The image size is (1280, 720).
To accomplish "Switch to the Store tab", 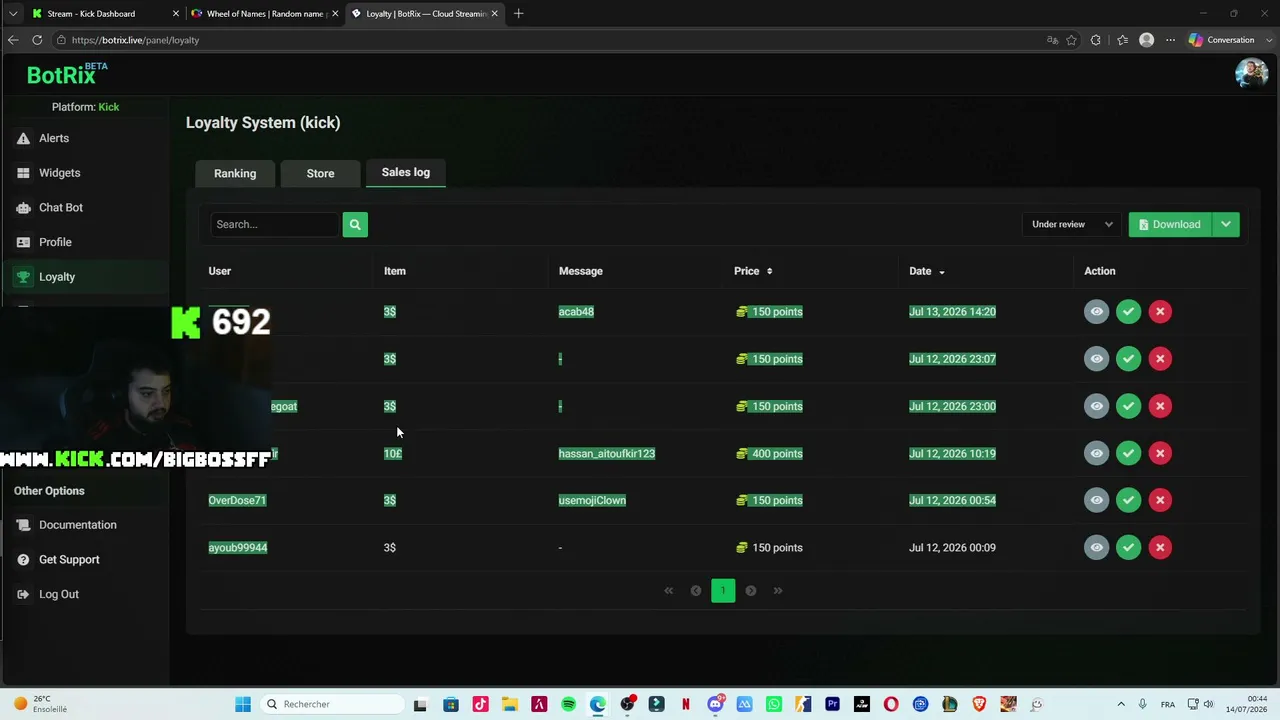I will point(320,173).
